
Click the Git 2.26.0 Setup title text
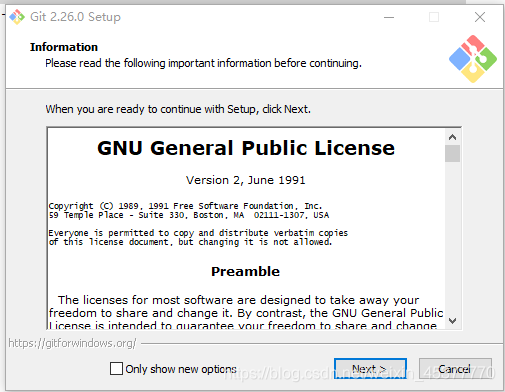tap(75, 17)
